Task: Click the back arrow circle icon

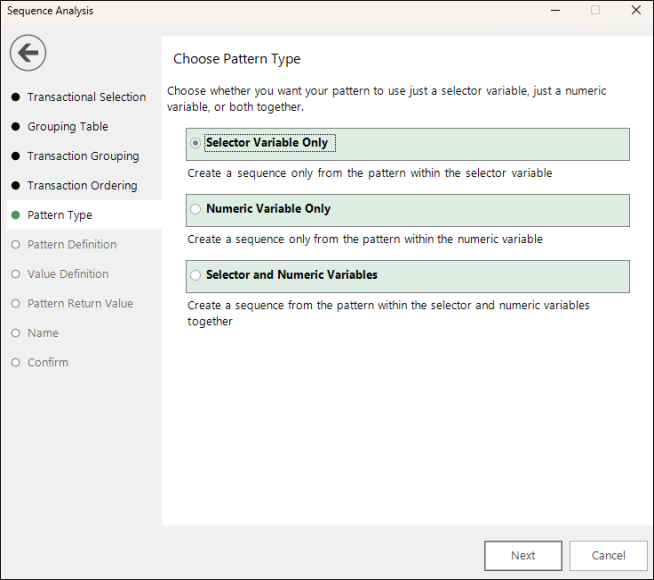Action: click(x=28, y=53)
